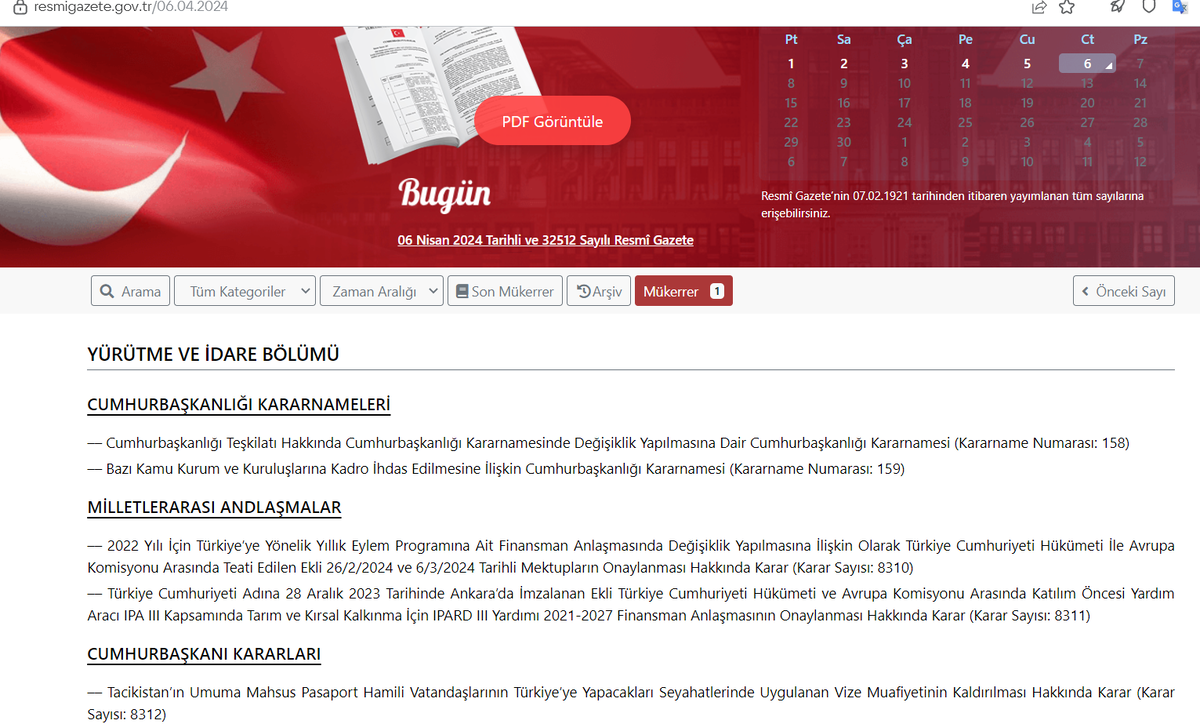
Task: Click the 07.02.1921 archive notice text
Action: coord(952,204)
